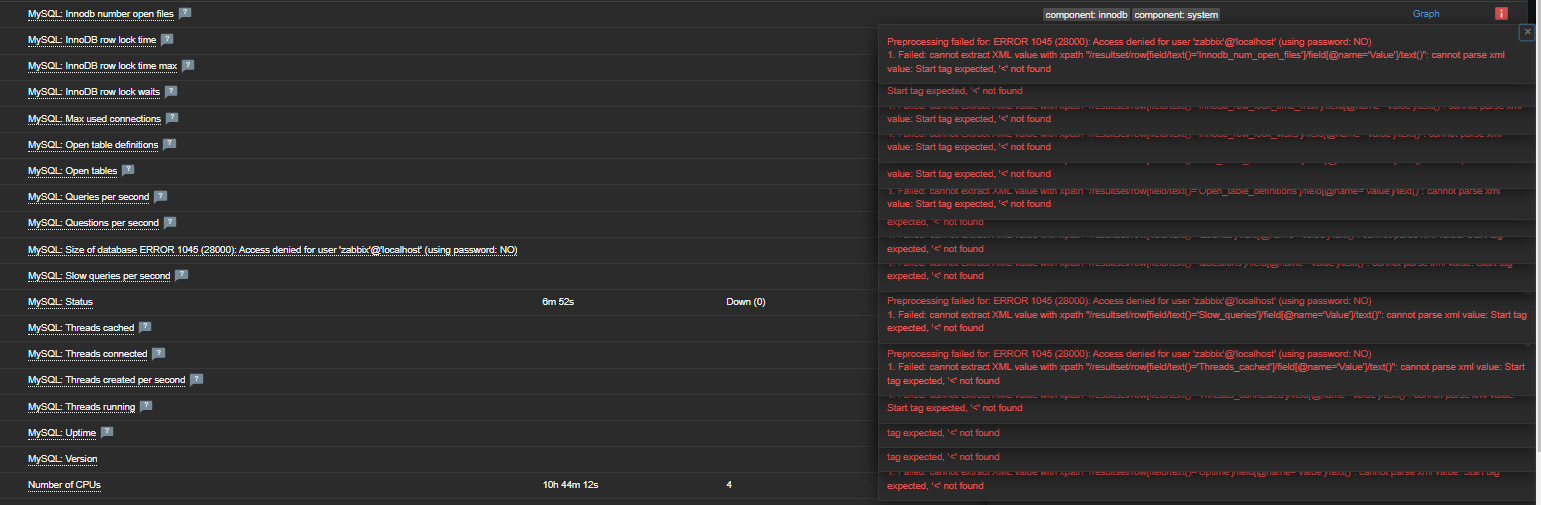This screenshot has height=505, width=1541.
Task: Show description icon for Queries per second
Action: click(160, 196)
